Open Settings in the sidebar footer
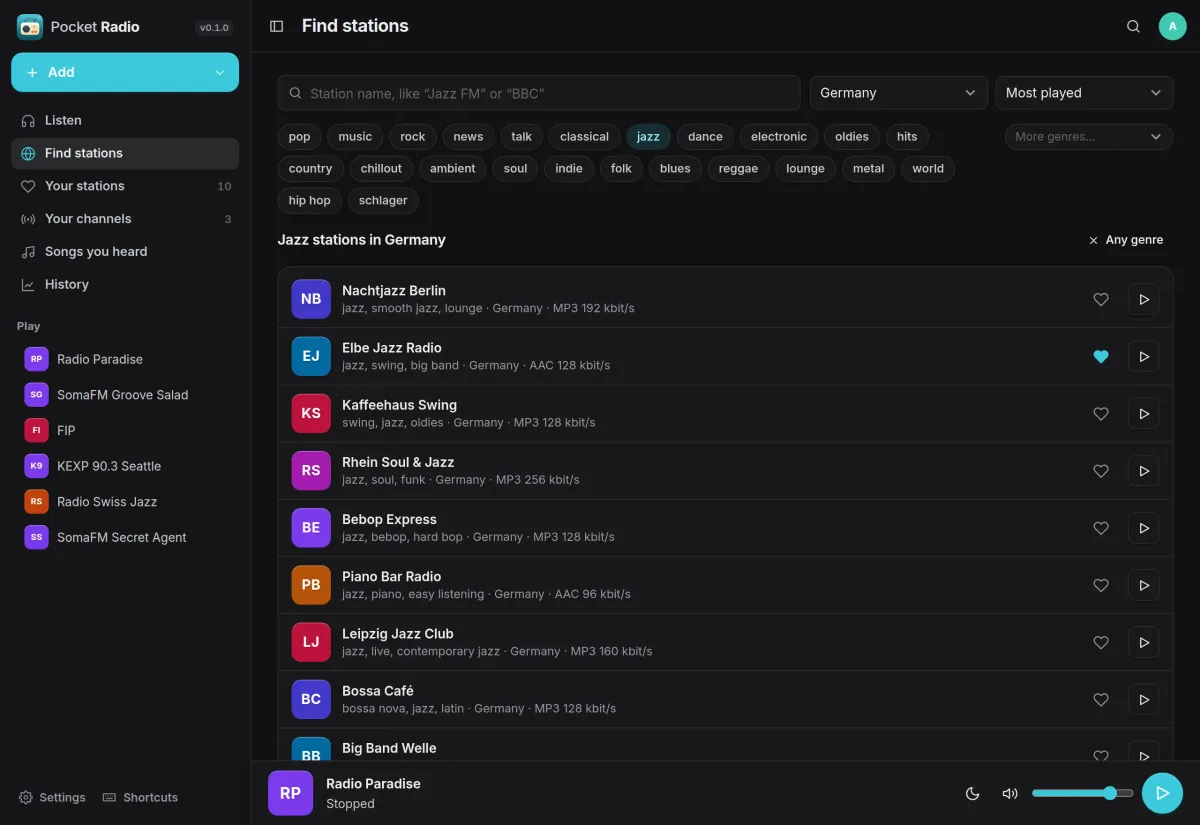 52,797
